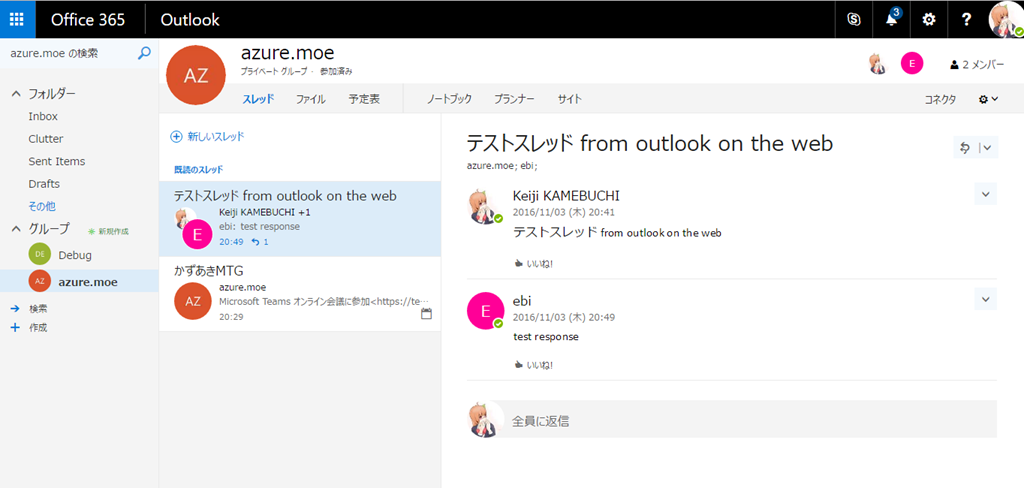Image resolution: width=1024 pixels, height=488 pixels.
Task: Collapse the フォルダー section
Action: point(16,94)
